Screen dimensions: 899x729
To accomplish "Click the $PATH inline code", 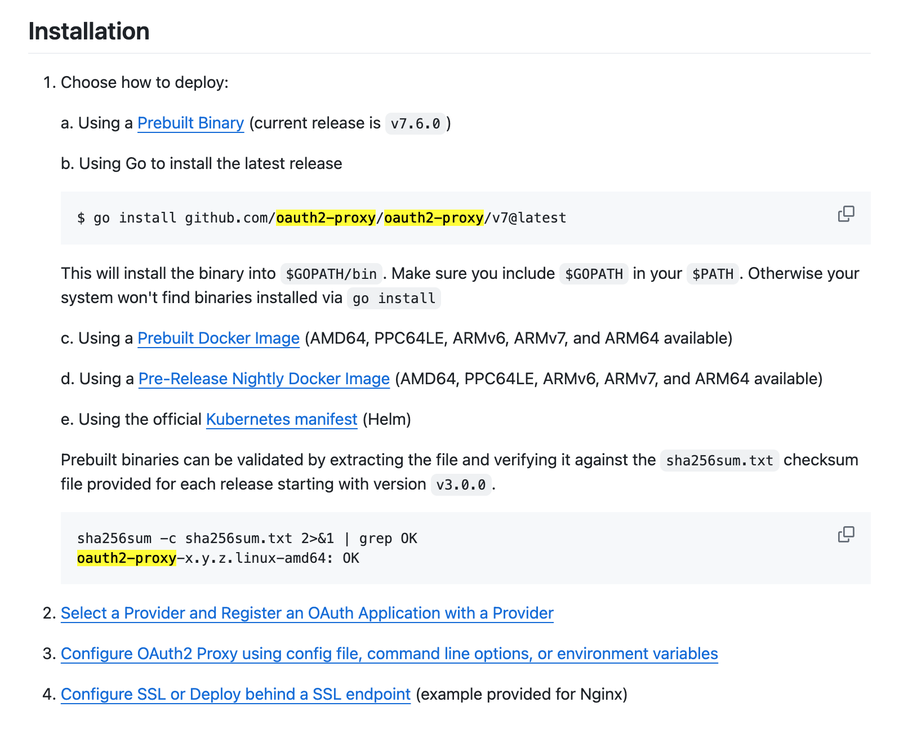I will click(713, 274).
